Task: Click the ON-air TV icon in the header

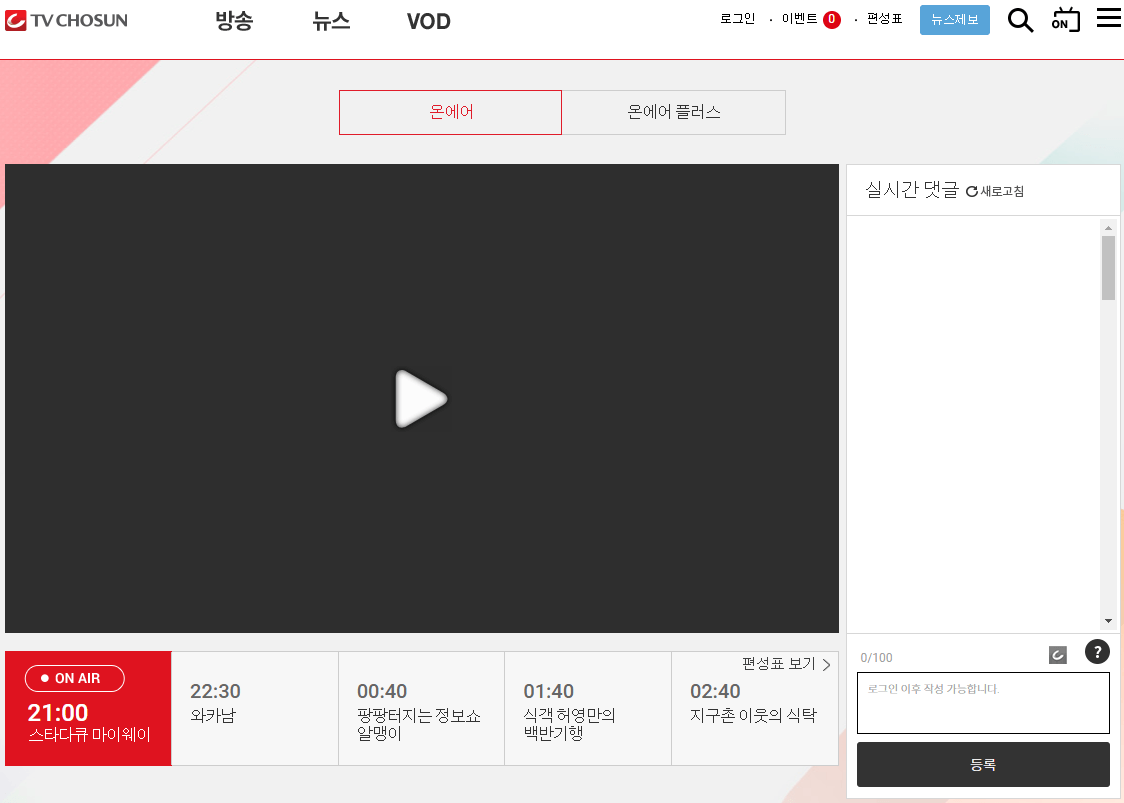Action: [1064, 19]
